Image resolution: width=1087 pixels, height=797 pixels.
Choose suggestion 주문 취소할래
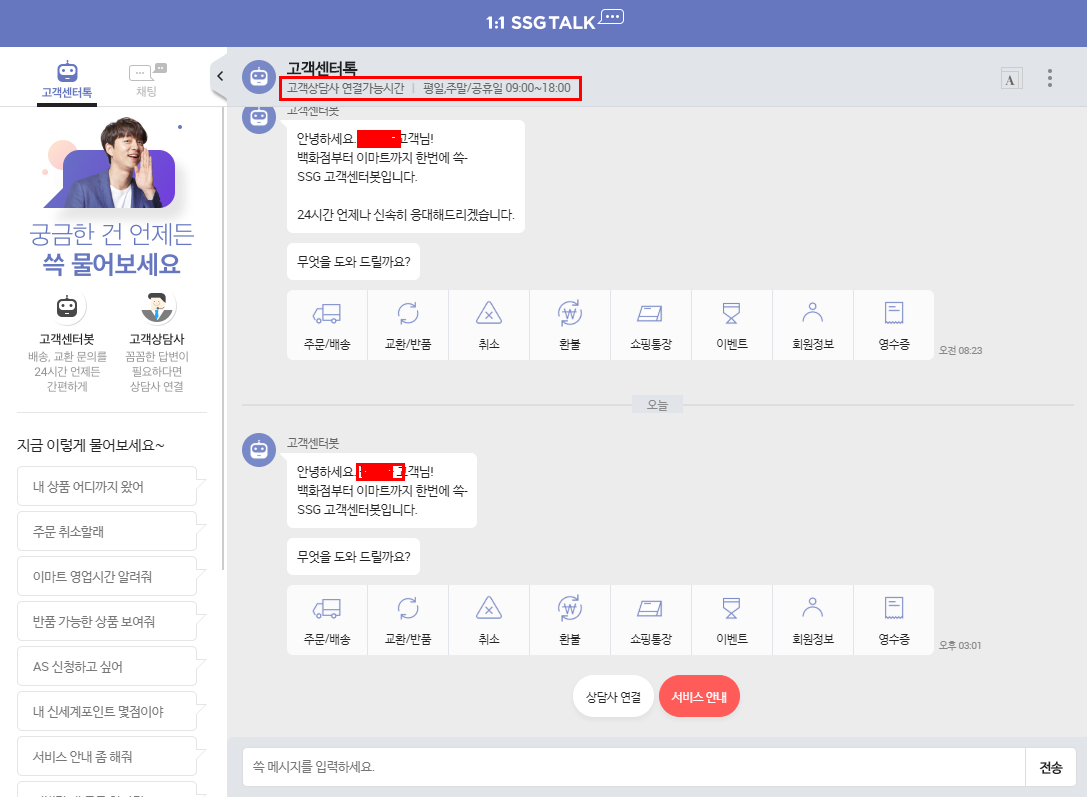(x=107, y=532)
